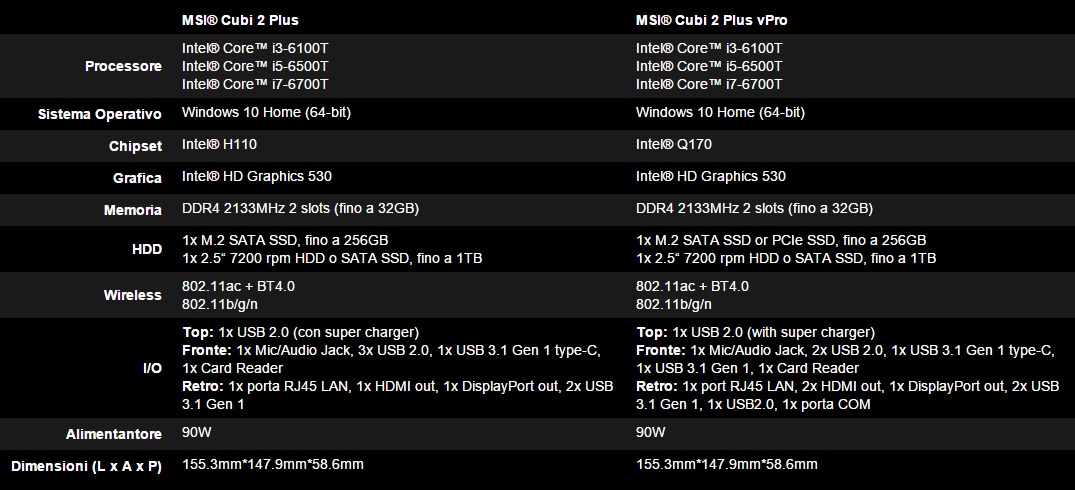Click the Intel Q170 chipset value
The width and height of the screenshot is (1075, 490).
tap(674, 144)
